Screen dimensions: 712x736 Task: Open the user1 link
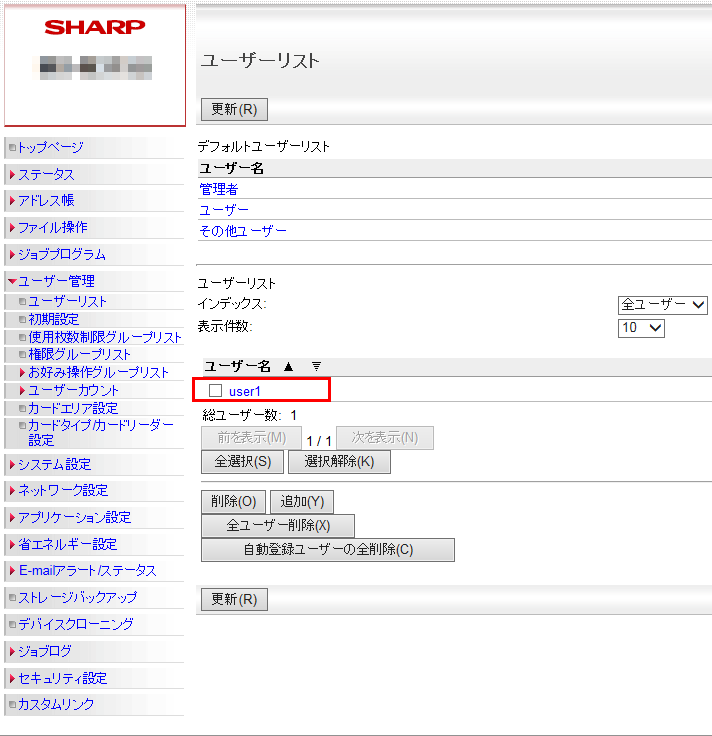click(244, 391)
